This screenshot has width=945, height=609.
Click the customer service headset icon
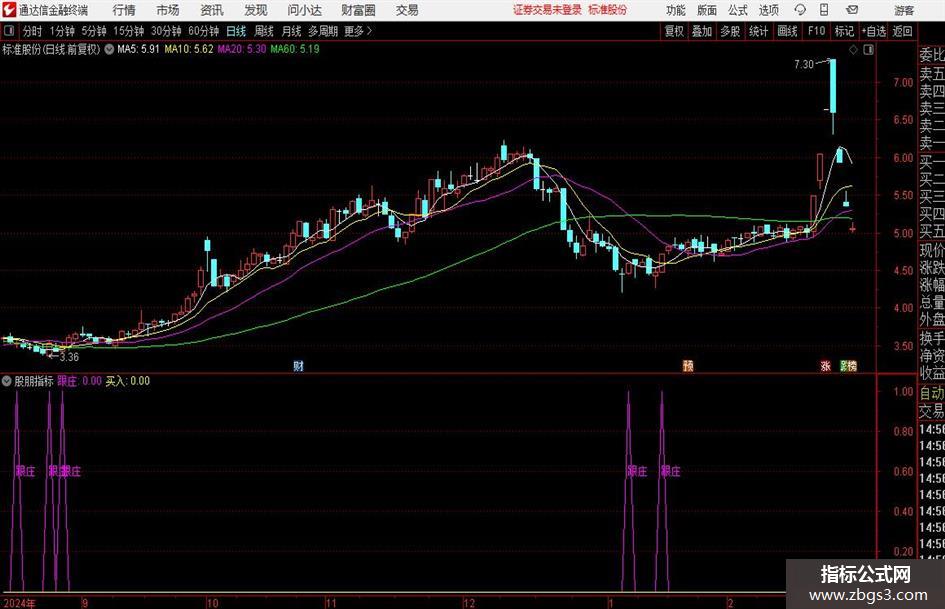tap(800, 10)
